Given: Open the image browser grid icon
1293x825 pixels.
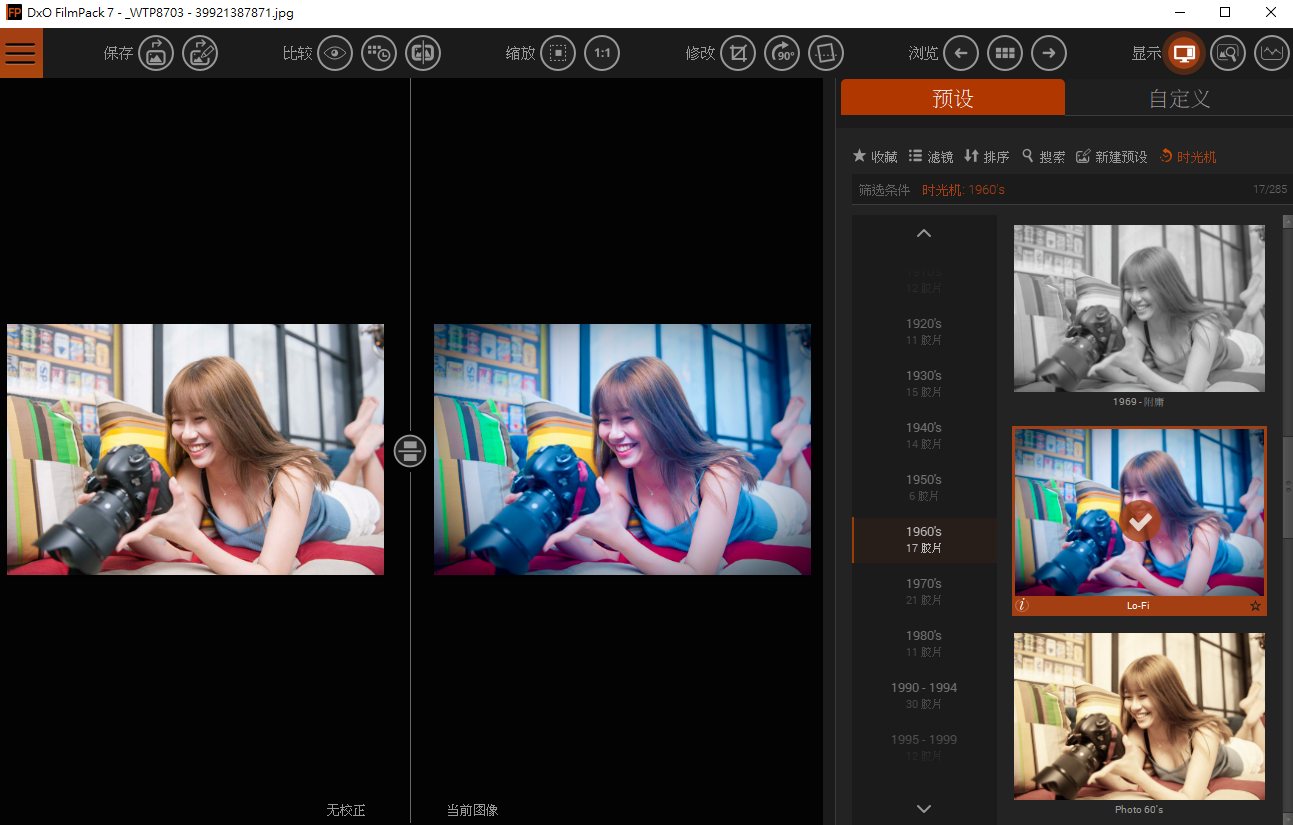Looking at the screenshot, I should coord(1004,53).
